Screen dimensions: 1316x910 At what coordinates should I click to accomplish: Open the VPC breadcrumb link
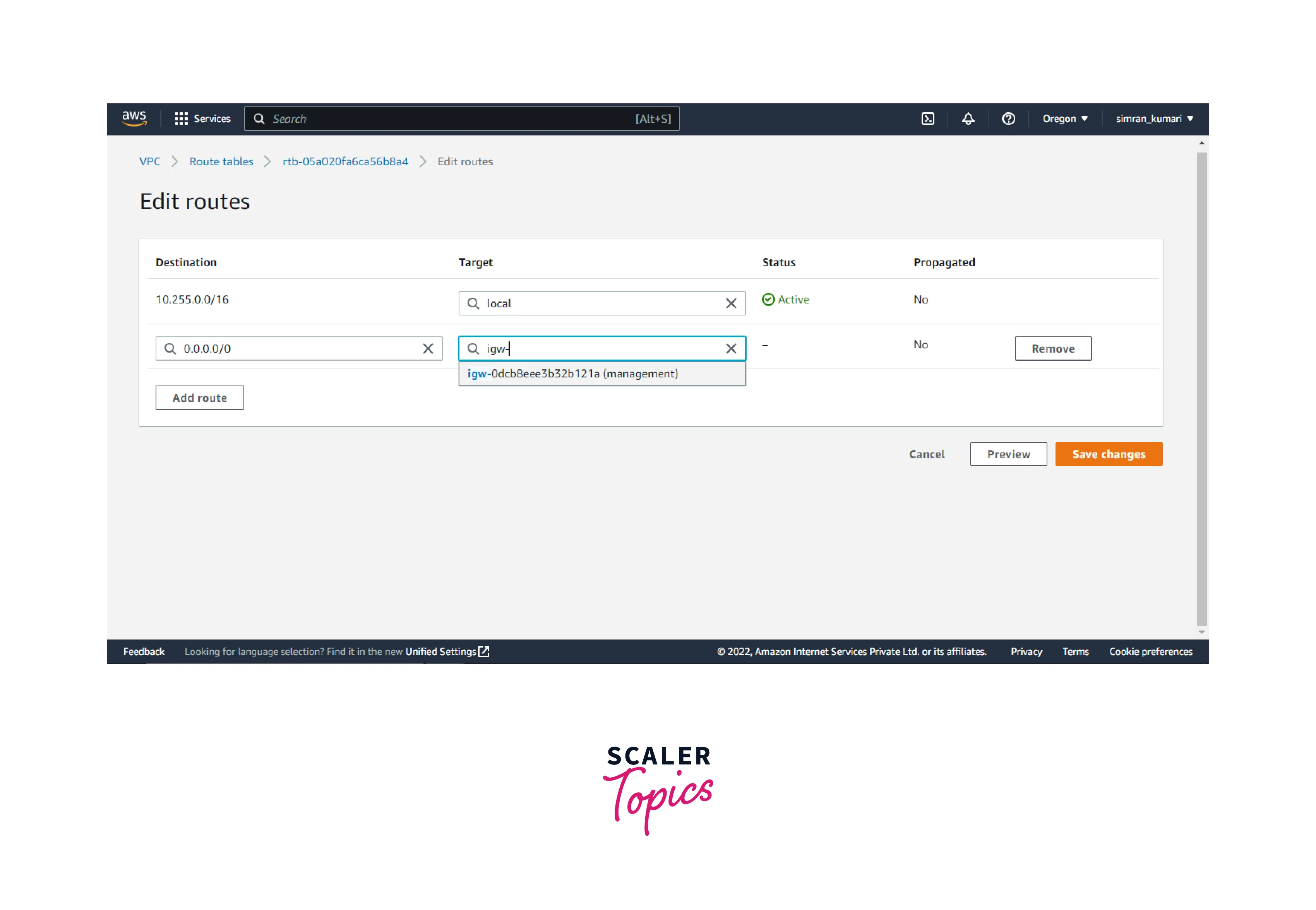coord(149,161)
